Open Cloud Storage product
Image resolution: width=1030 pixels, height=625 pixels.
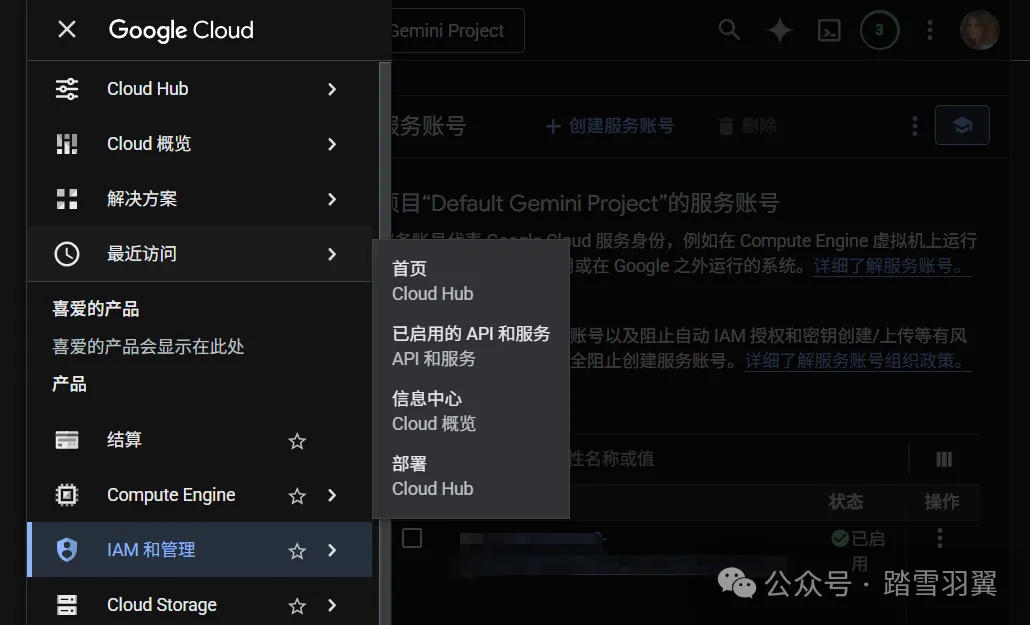click(200, 605)
